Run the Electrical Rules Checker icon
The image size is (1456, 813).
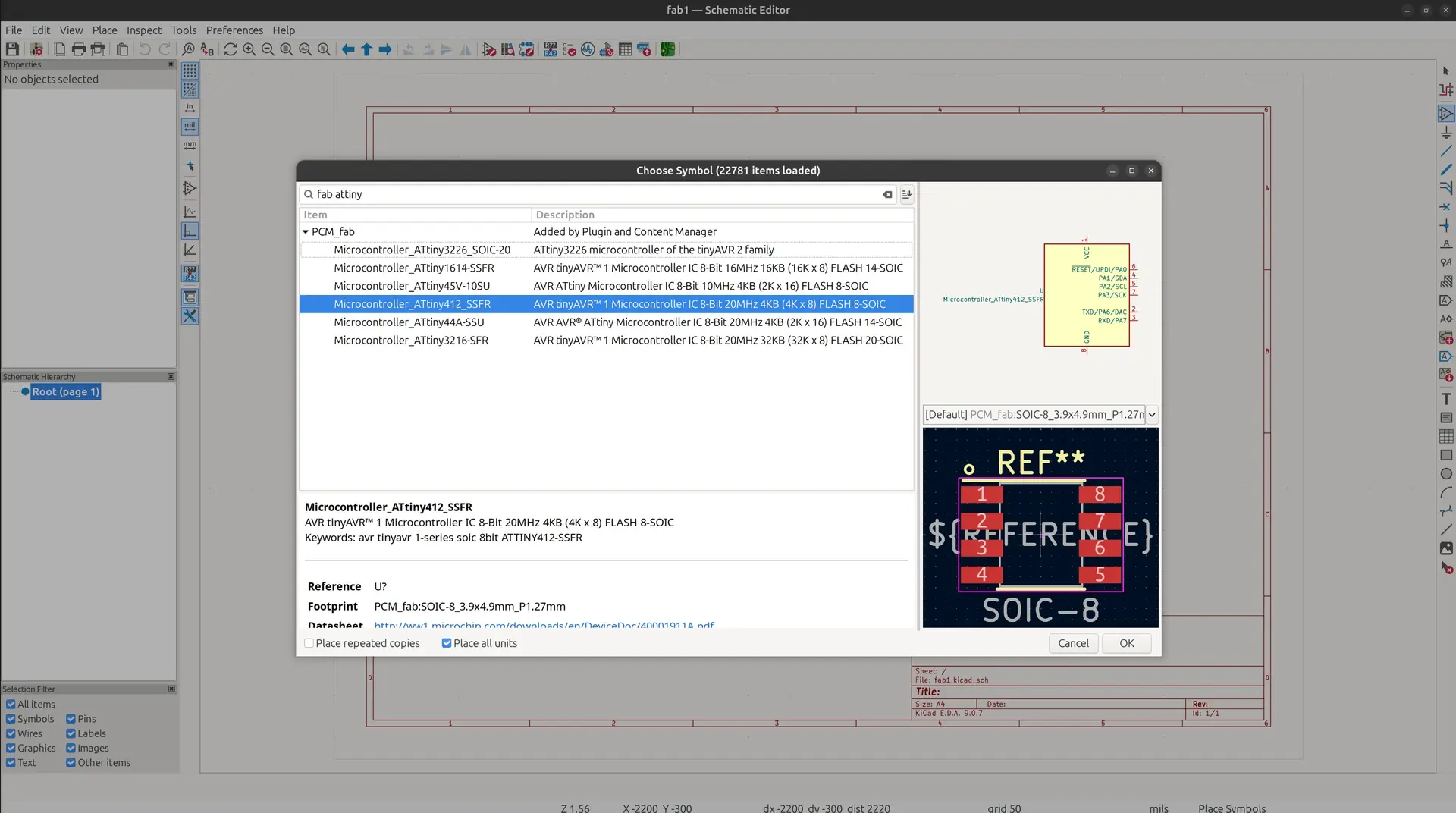(x=570, y=49)
